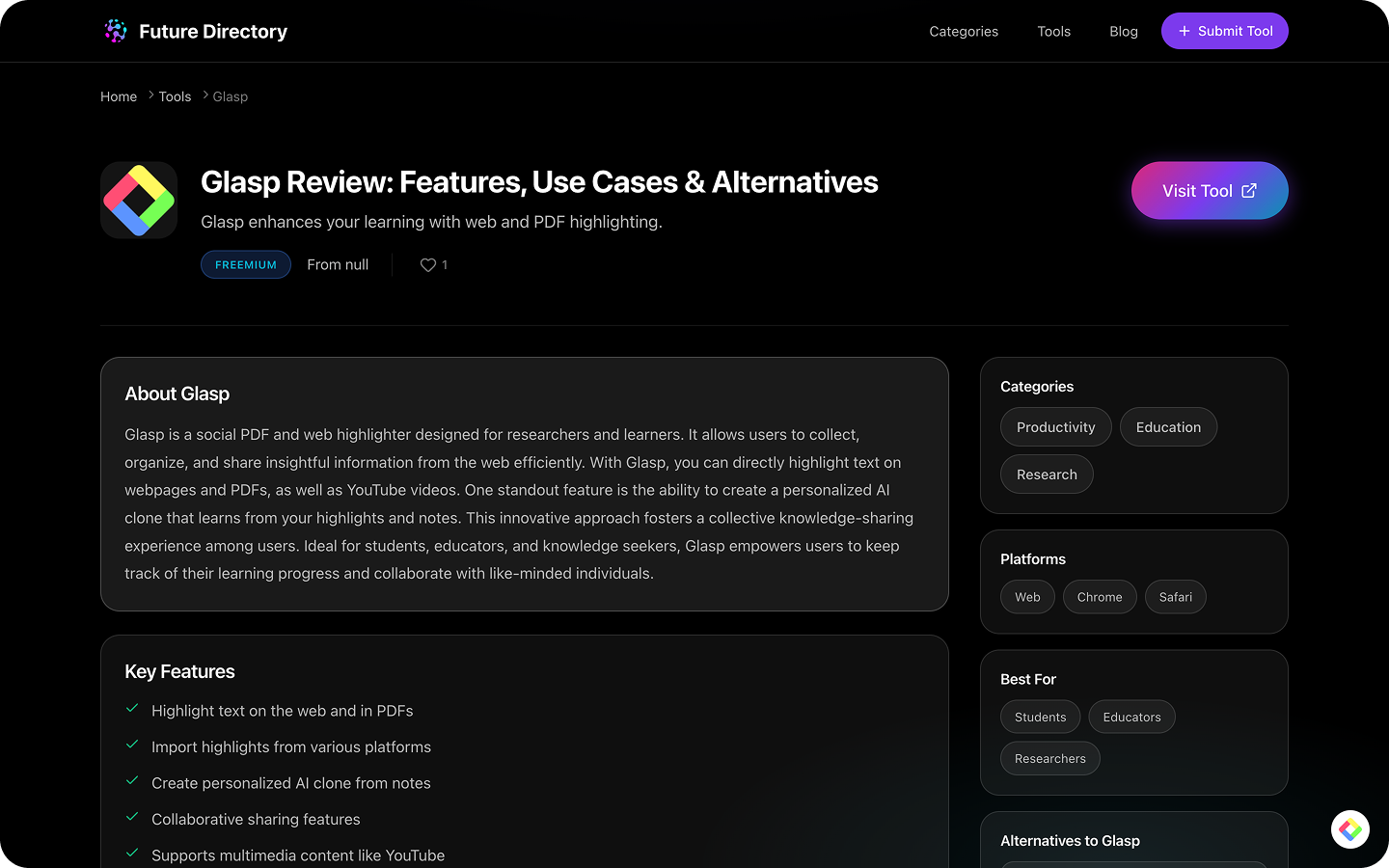Click the like count number 1

(445, 264)
